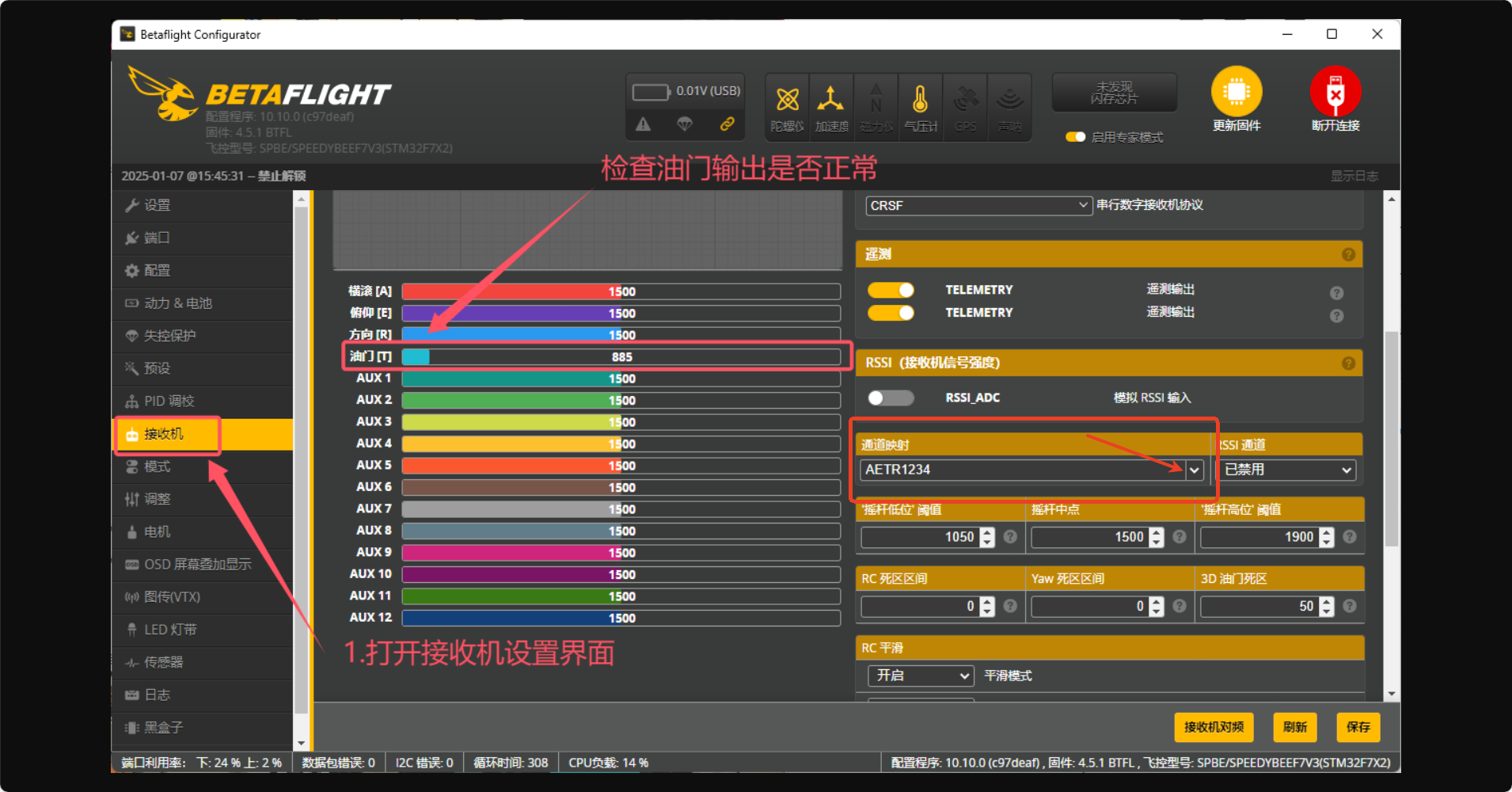Click the GPS sensor icon
Image resolution: width=1512 pixels, height=792 pixels.
[x=965, y=100]
